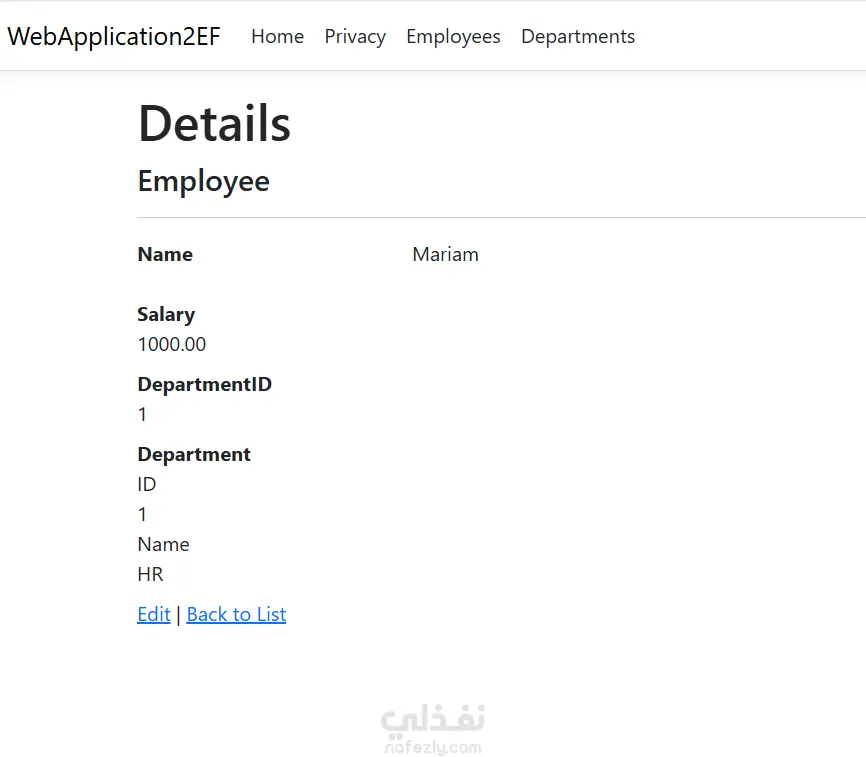866x757 pixels.
Task: Open the WebApplication2EF brand link
Action: (x=114, y=36)
